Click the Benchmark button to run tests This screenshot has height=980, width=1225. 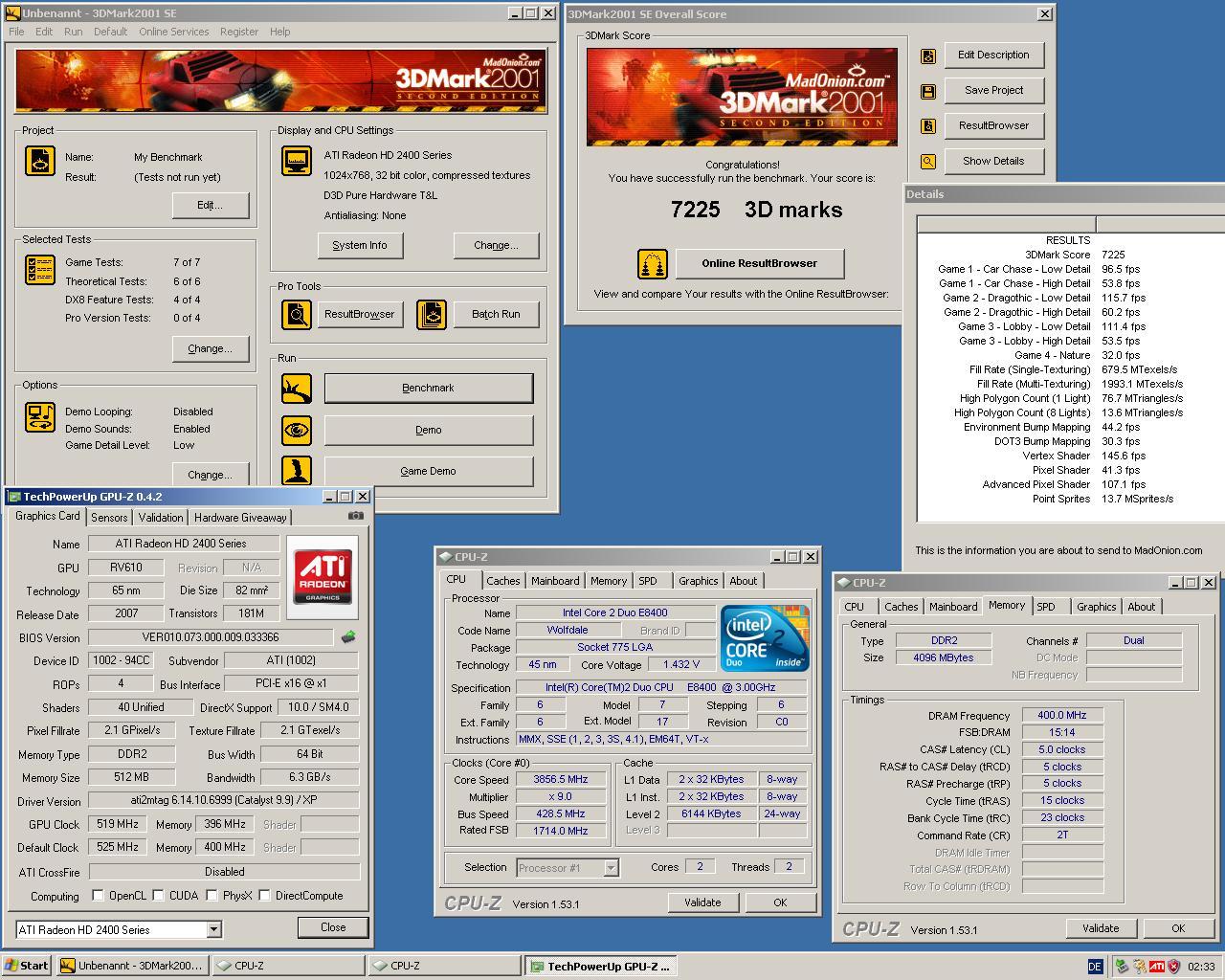click(428, 388)
